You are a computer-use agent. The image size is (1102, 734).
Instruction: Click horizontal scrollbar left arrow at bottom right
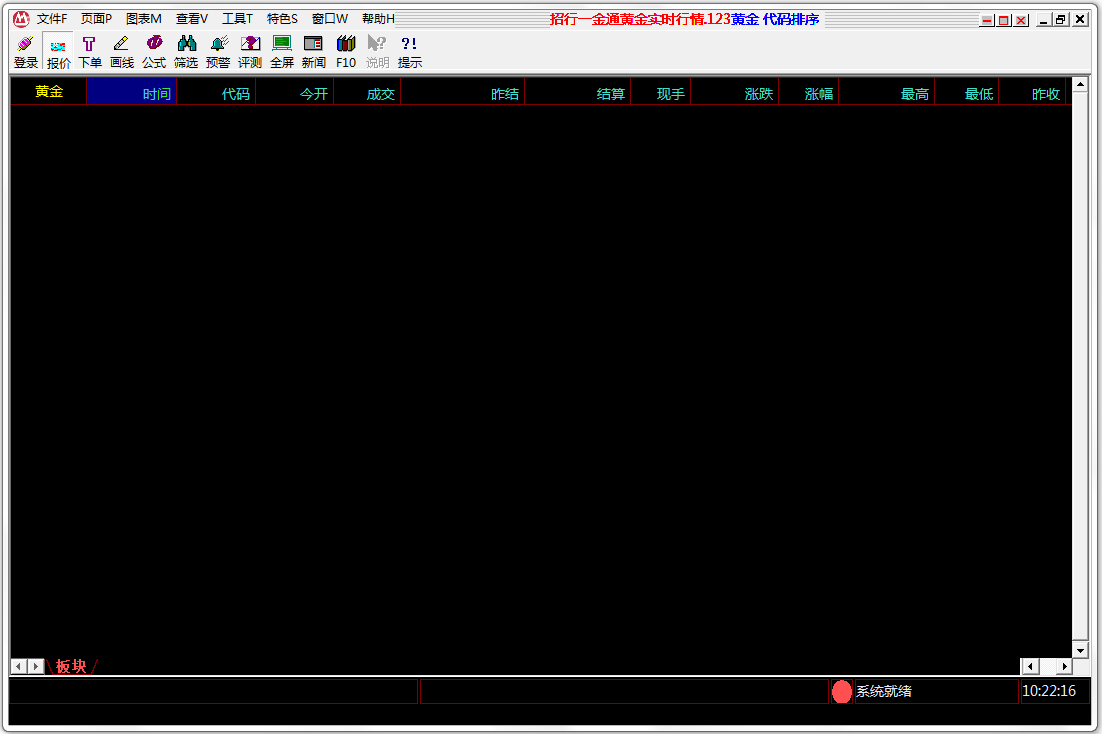(x=1030, y=666)
